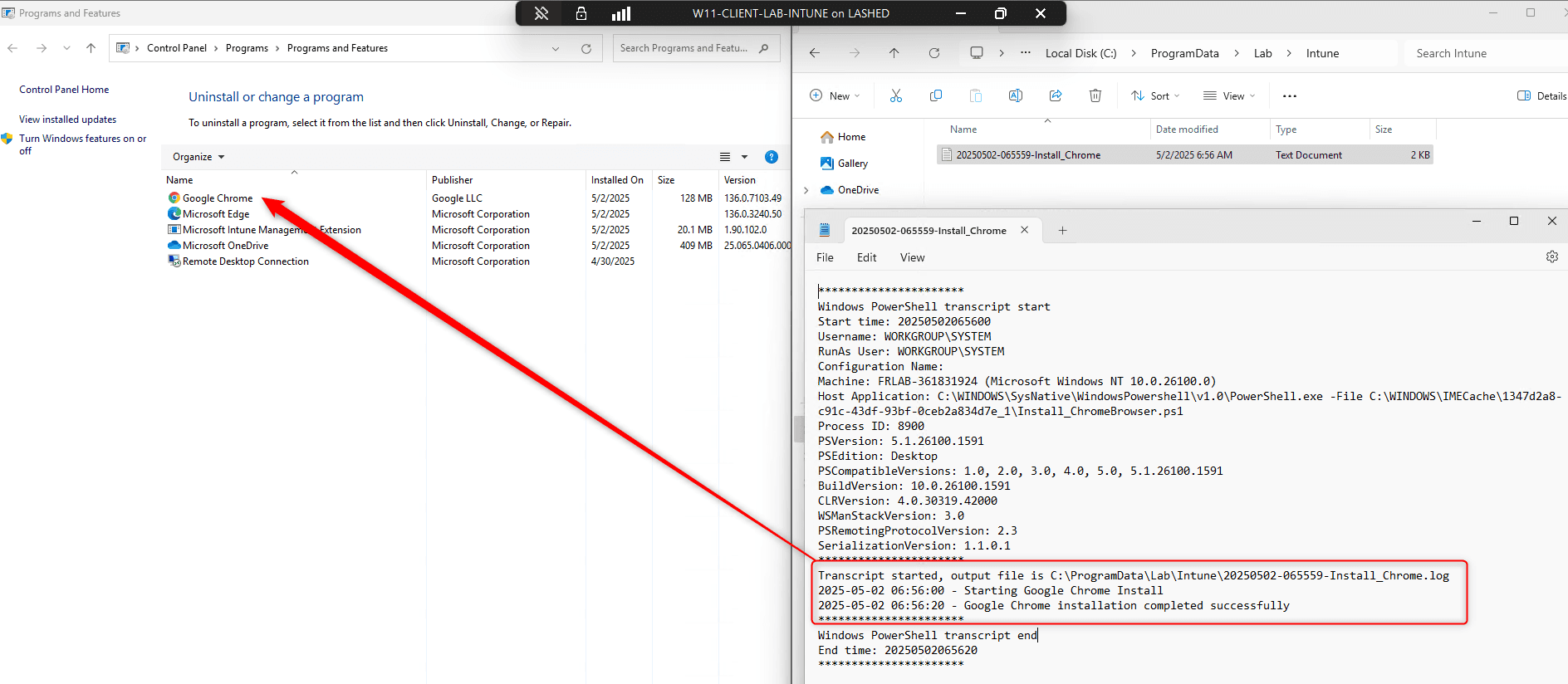The width and height of the screenshot is (1568, 684).
Task: Click the Programs and Features help icon
Action: click(771, 157)
